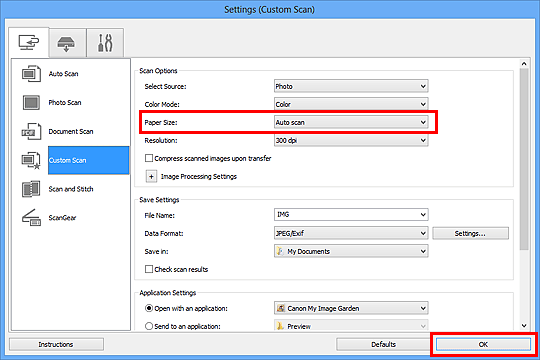Open the Select Source dropdown
The height and width of the screenshot is (360, 540).
click(351, 86)
